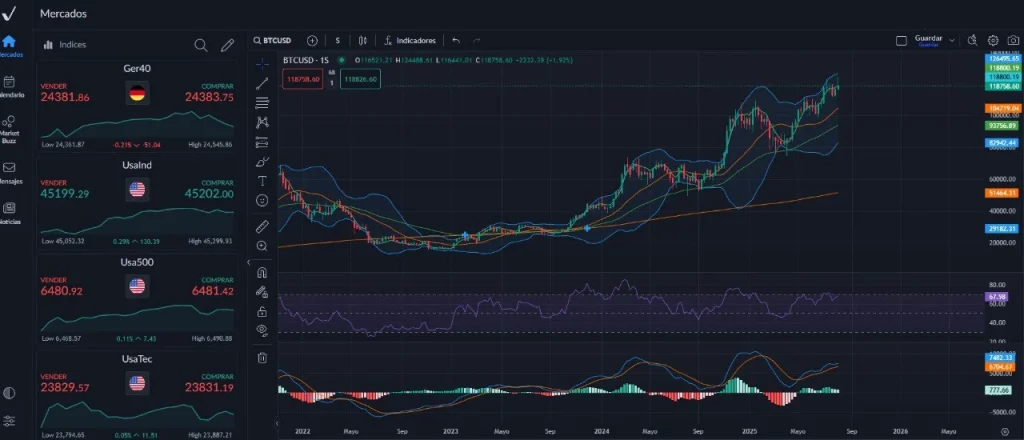
Task: Click Ger40 VENDER price
Action: coord(65,97)
